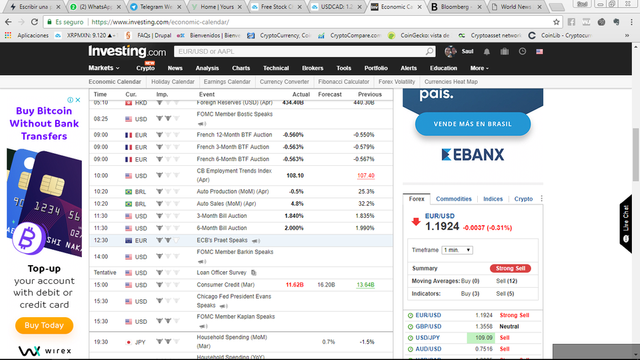This screenshot has width=640, height=360.
Task: Switch to the Bloomberg browser tab
Action: pyautogui.click(x=455, y=7)
